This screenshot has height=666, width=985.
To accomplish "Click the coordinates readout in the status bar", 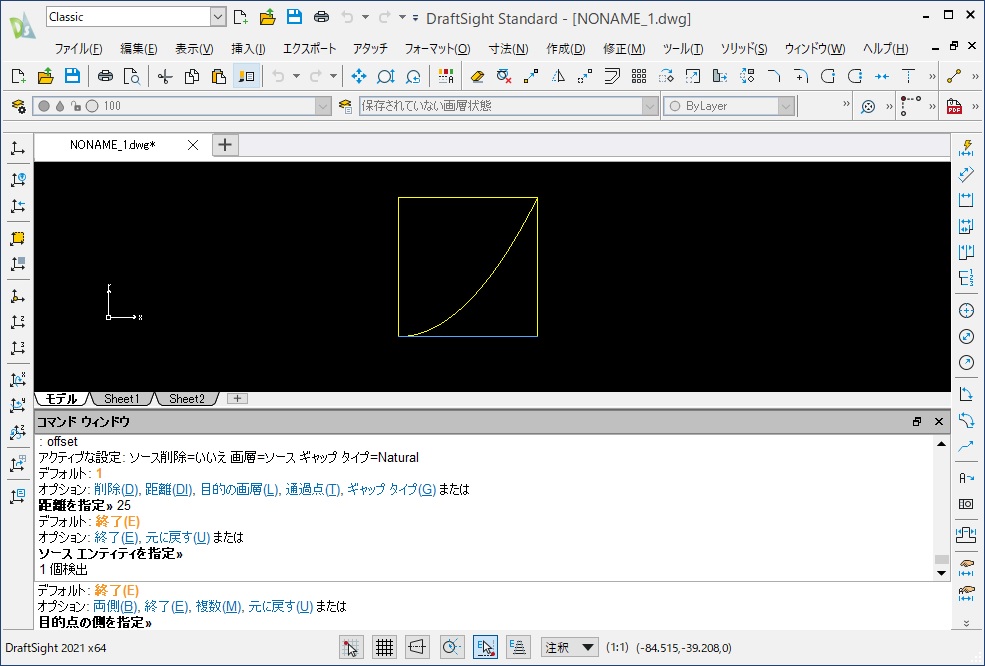I will [683, 648].
